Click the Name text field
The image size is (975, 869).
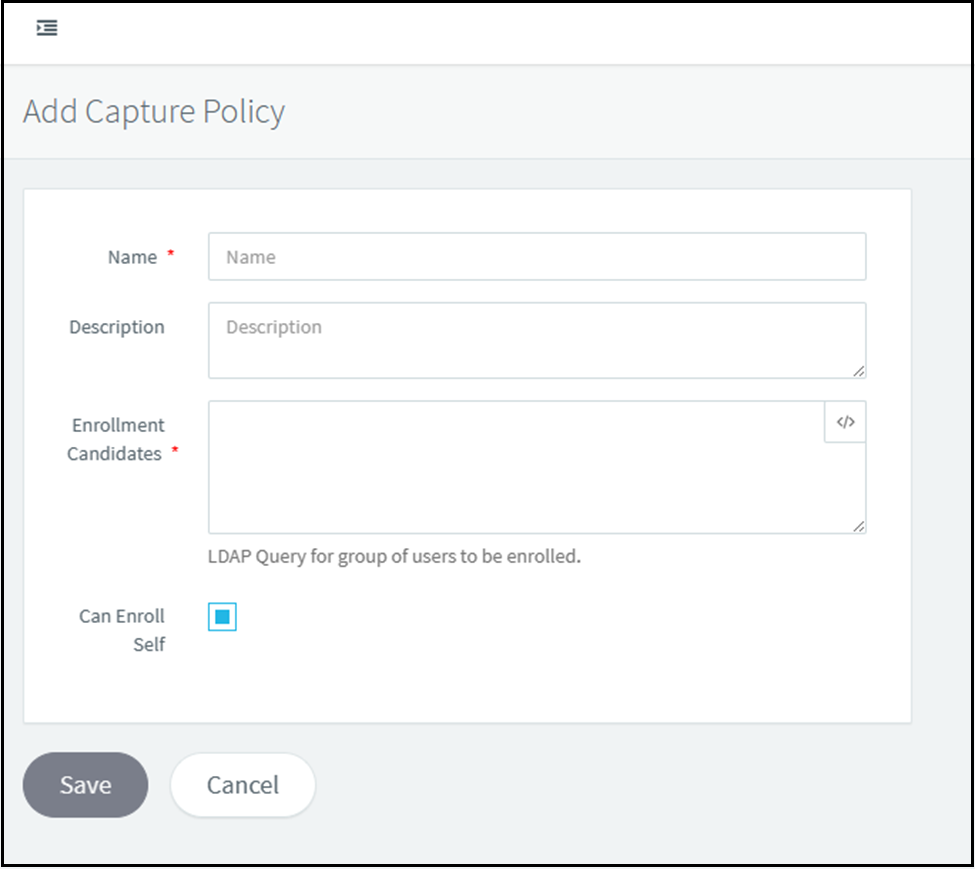coord(537,257)
